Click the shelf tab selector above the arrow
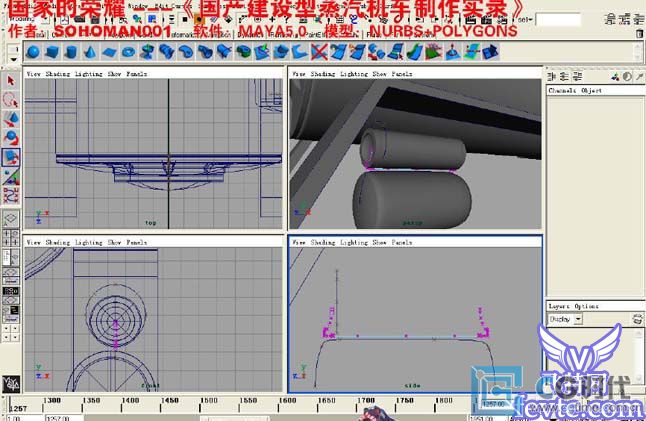646x421 pixels. (14, 49)
